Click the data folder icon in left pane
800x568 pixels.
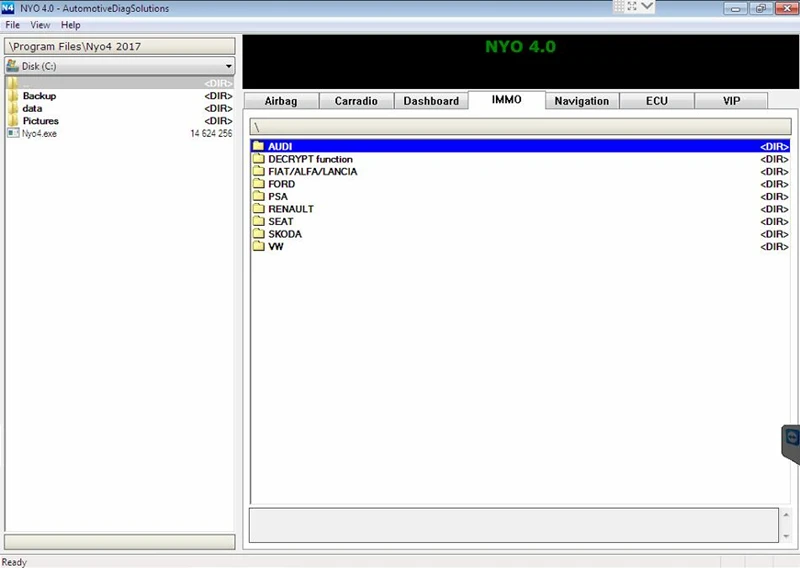tap(13, 108)
